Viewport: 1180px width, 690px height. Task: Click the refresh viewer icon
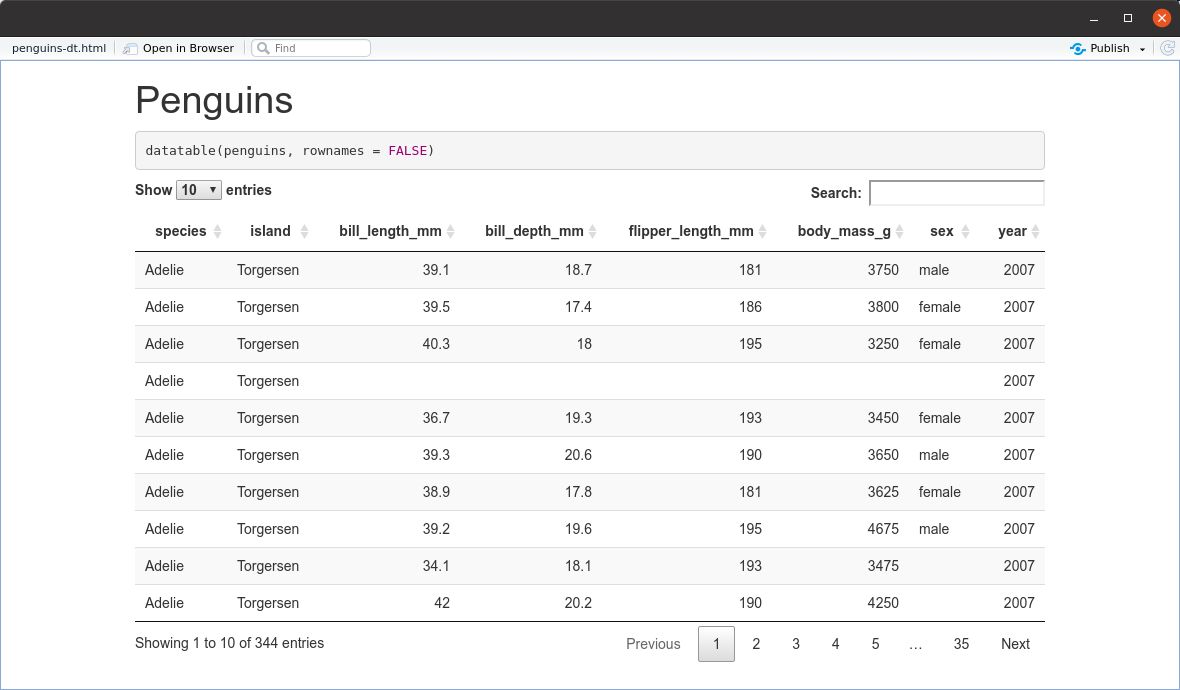[x=1167, y=48]
